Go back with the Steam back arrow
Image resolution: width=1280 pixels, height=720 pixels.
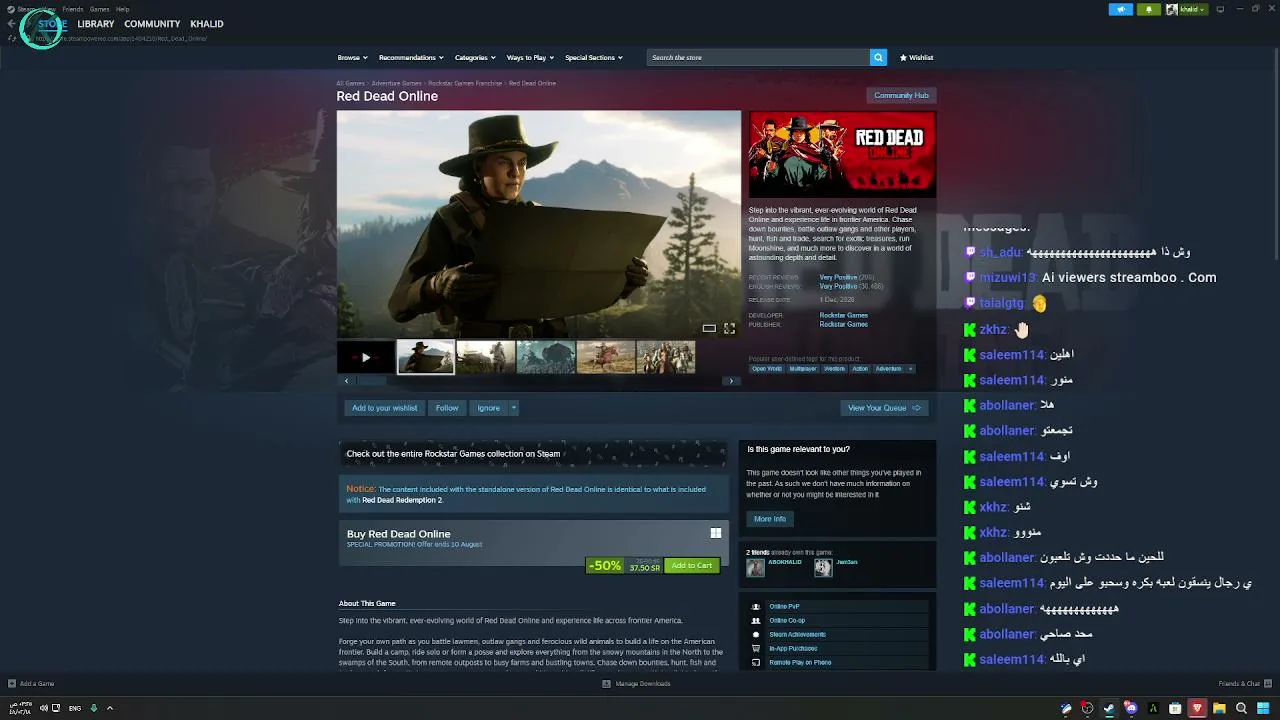(x=11, y=24)
